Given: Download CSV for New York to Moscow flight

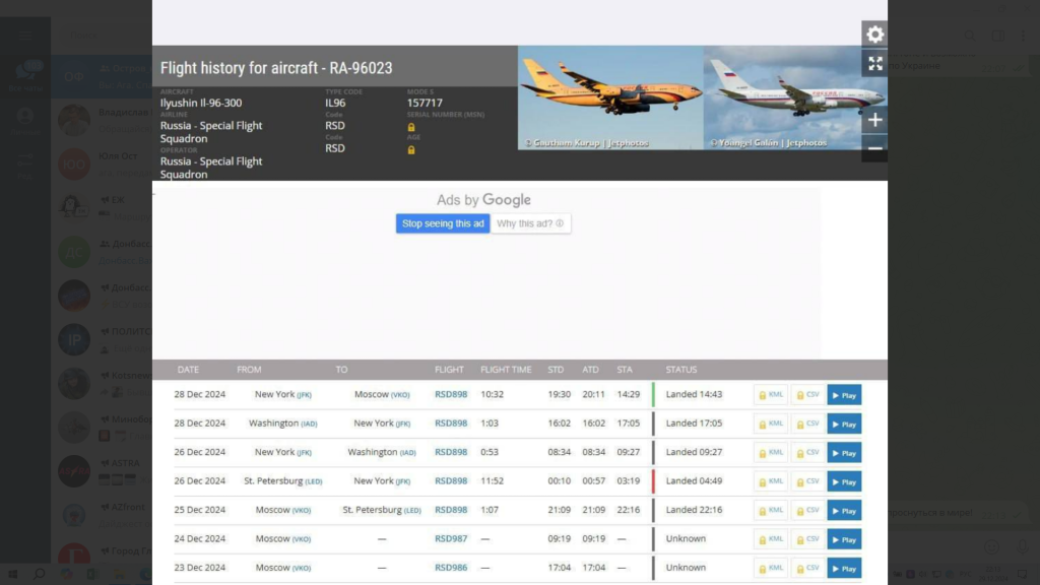Looking at the screenshot, I should coord(808,395).
